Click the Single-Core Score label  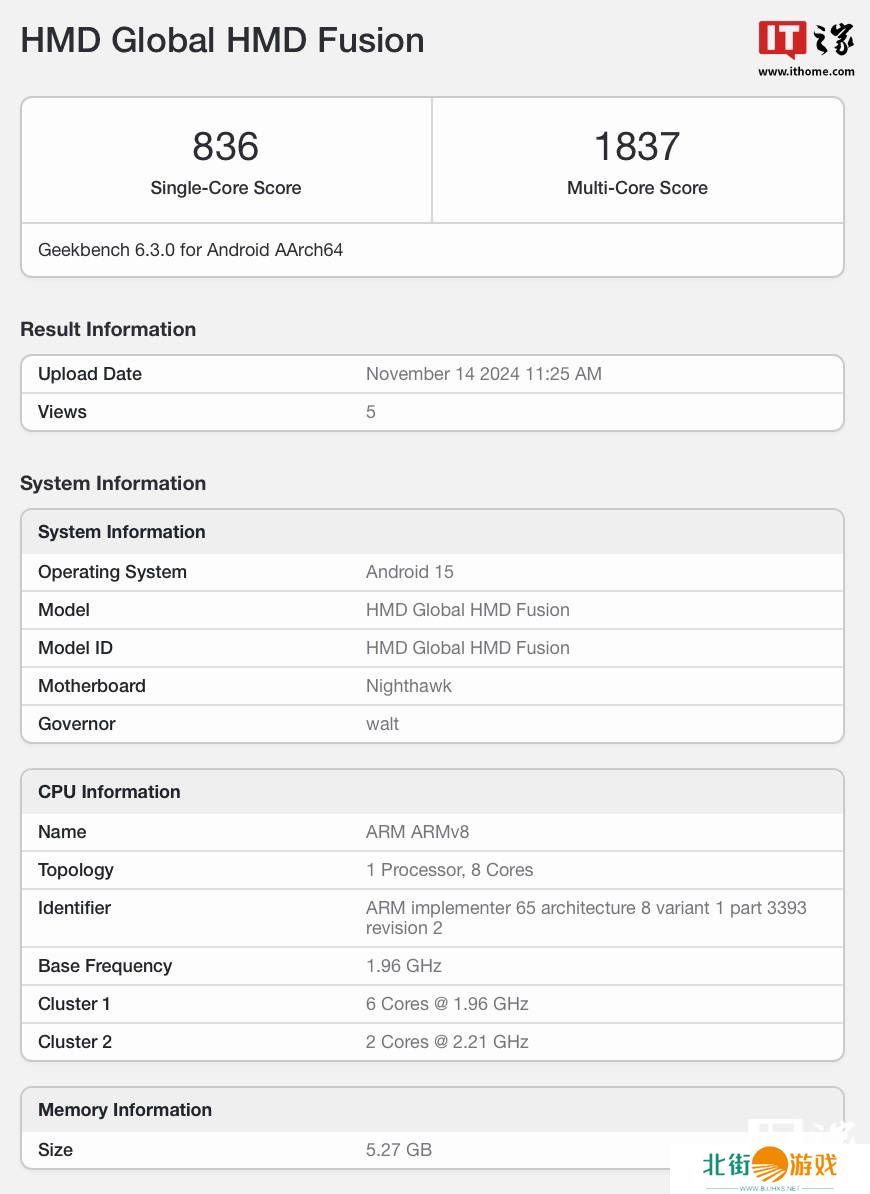coord(226,188)
